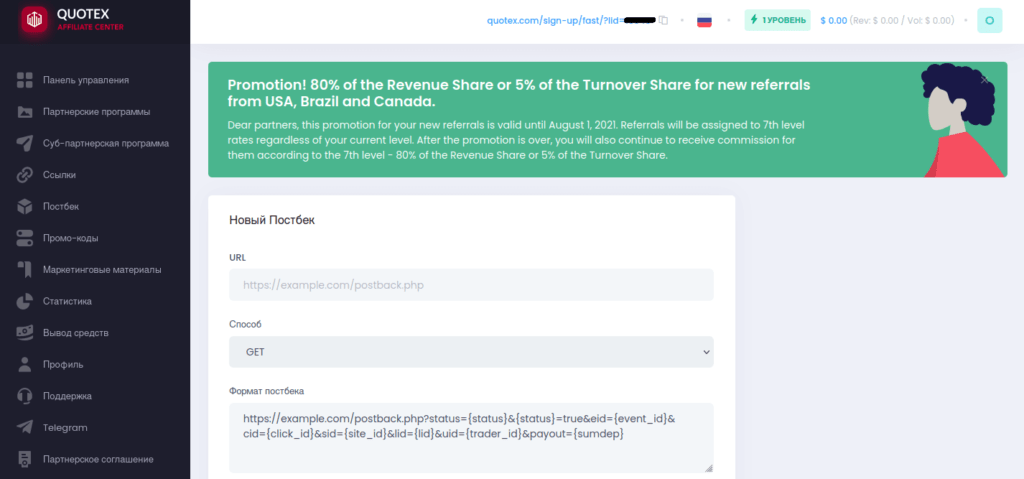Open the Russian flag language selector
This screenshot has height=479, width=1024.
tap(704, 20)
